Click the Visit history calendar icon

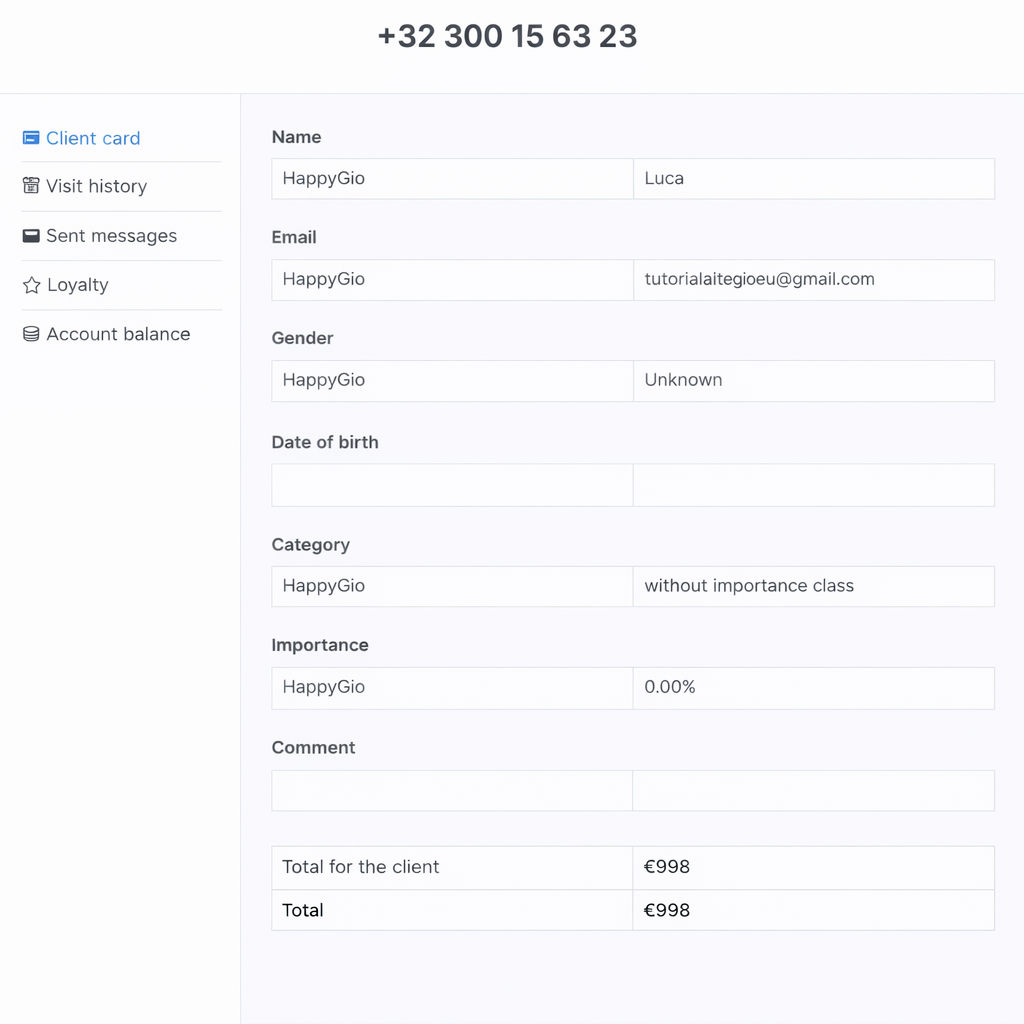click(x=31, y=186)
